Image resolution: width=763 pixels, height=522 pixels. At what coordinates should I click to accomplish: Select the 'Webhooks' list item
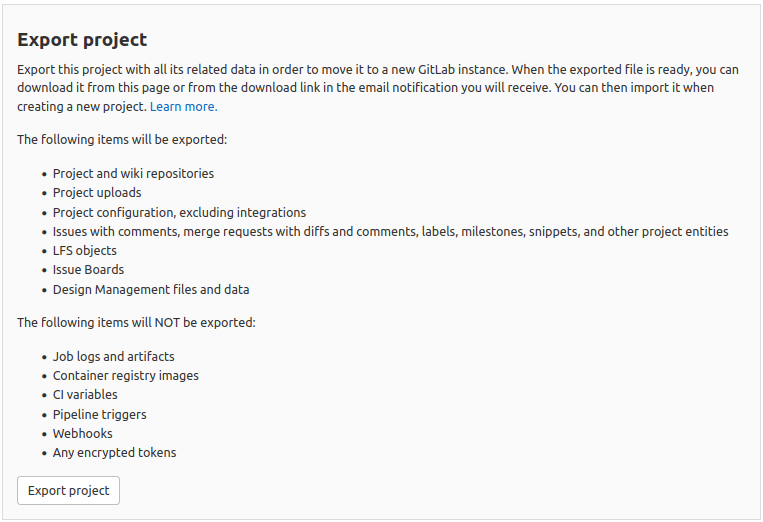[x=83, y=433]
